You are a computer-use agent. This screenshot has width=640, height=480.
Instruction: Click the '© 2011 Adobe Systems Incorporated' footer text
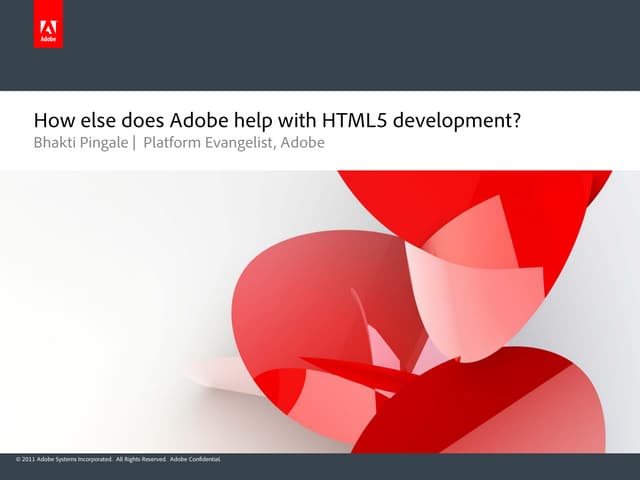(x=64, y=459)
